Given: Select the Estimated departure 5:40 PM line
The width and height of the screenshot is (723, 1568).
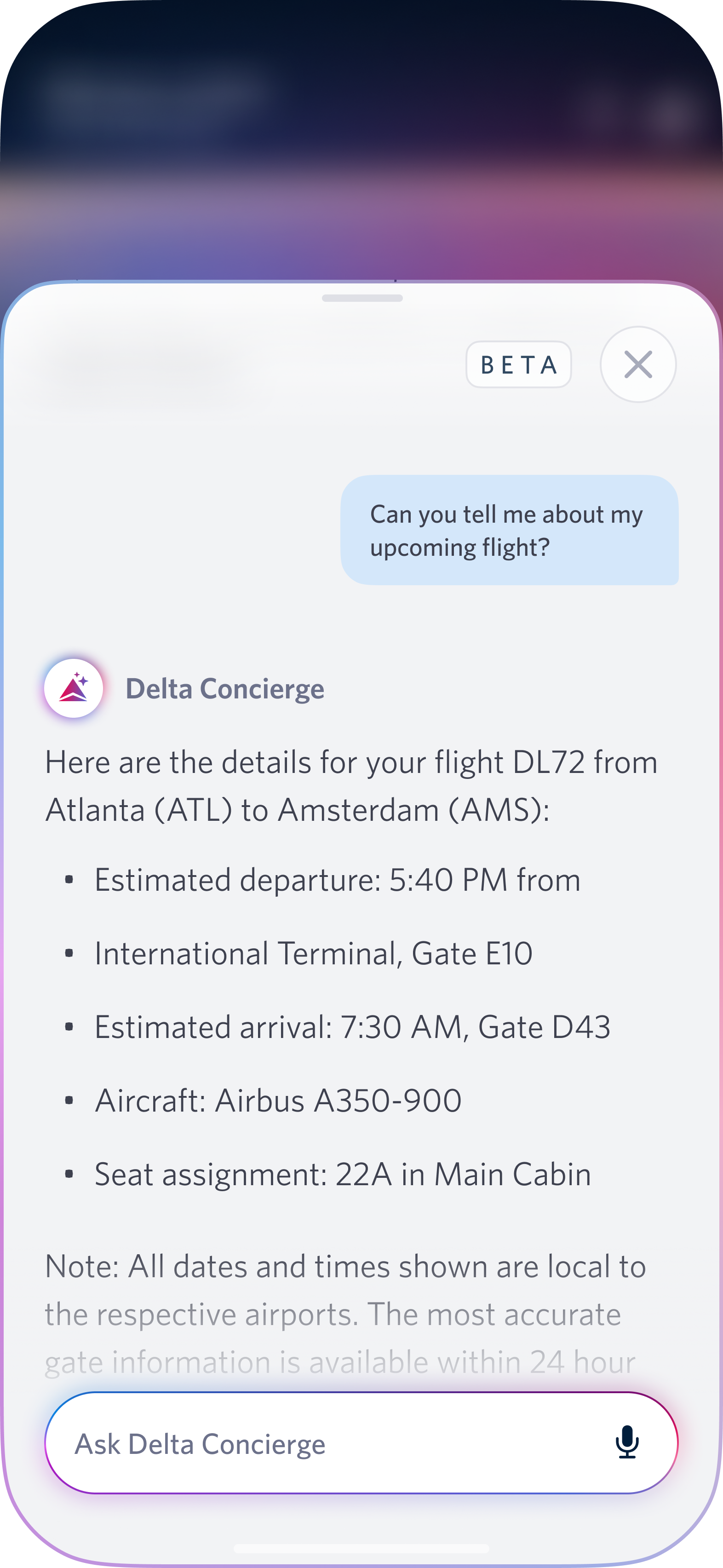Looking at the screenshot, I should (337, 880).
